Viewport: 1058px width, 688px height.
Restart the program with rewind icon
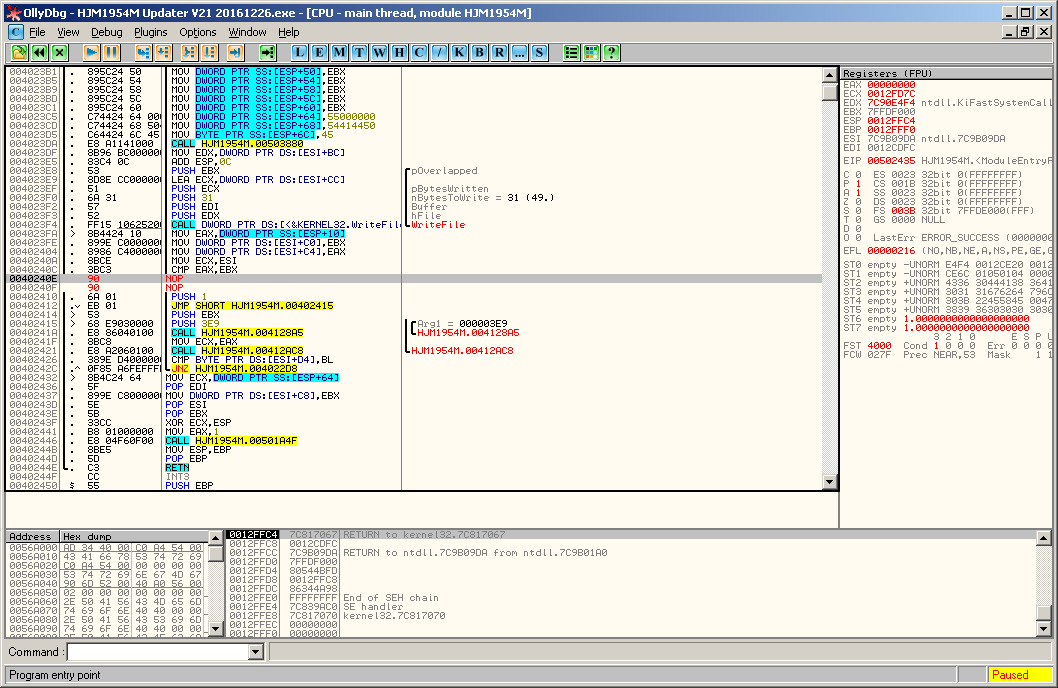click(39, 52)
